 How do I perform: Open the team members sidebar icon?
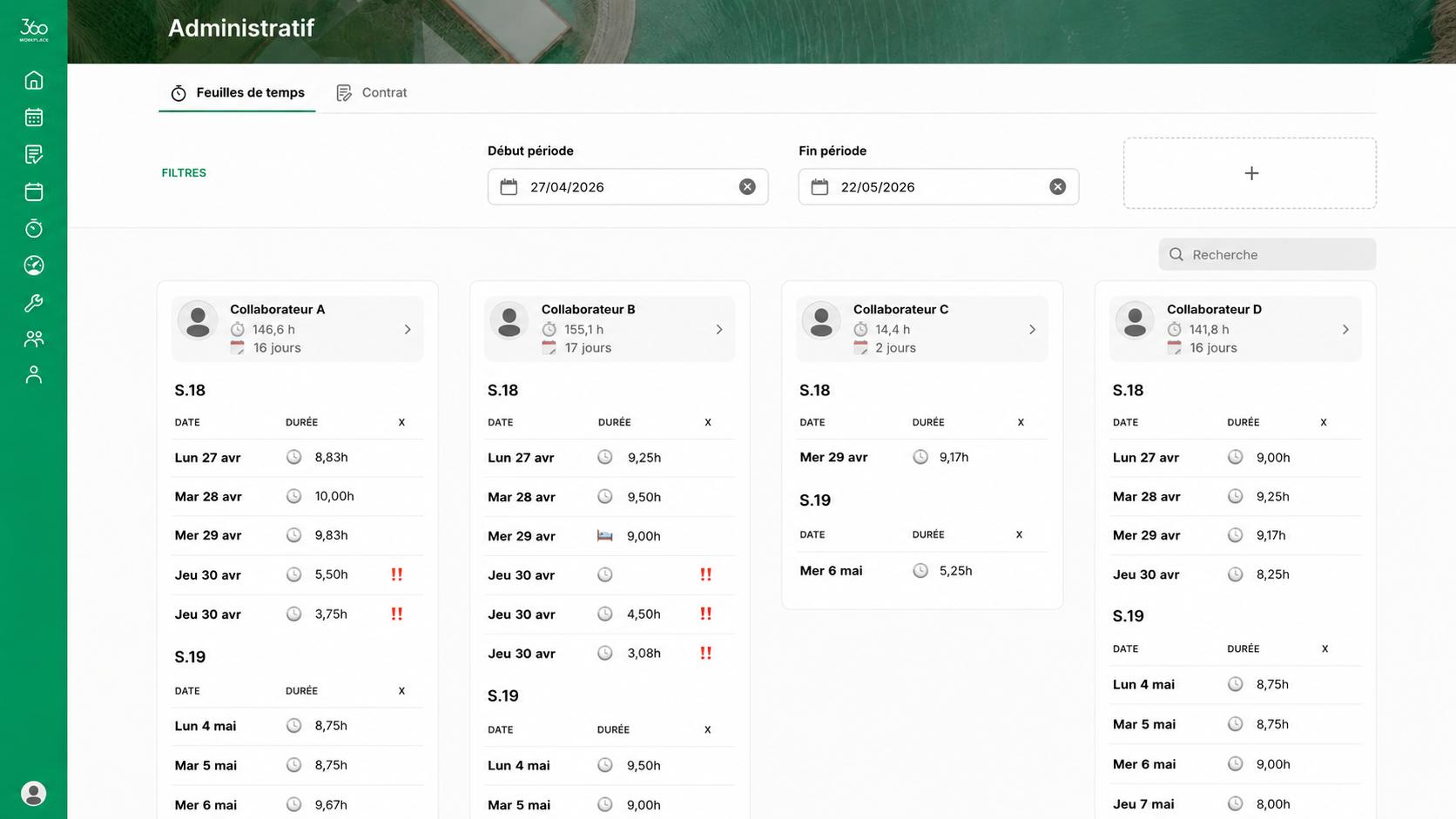tap(33, 339)
